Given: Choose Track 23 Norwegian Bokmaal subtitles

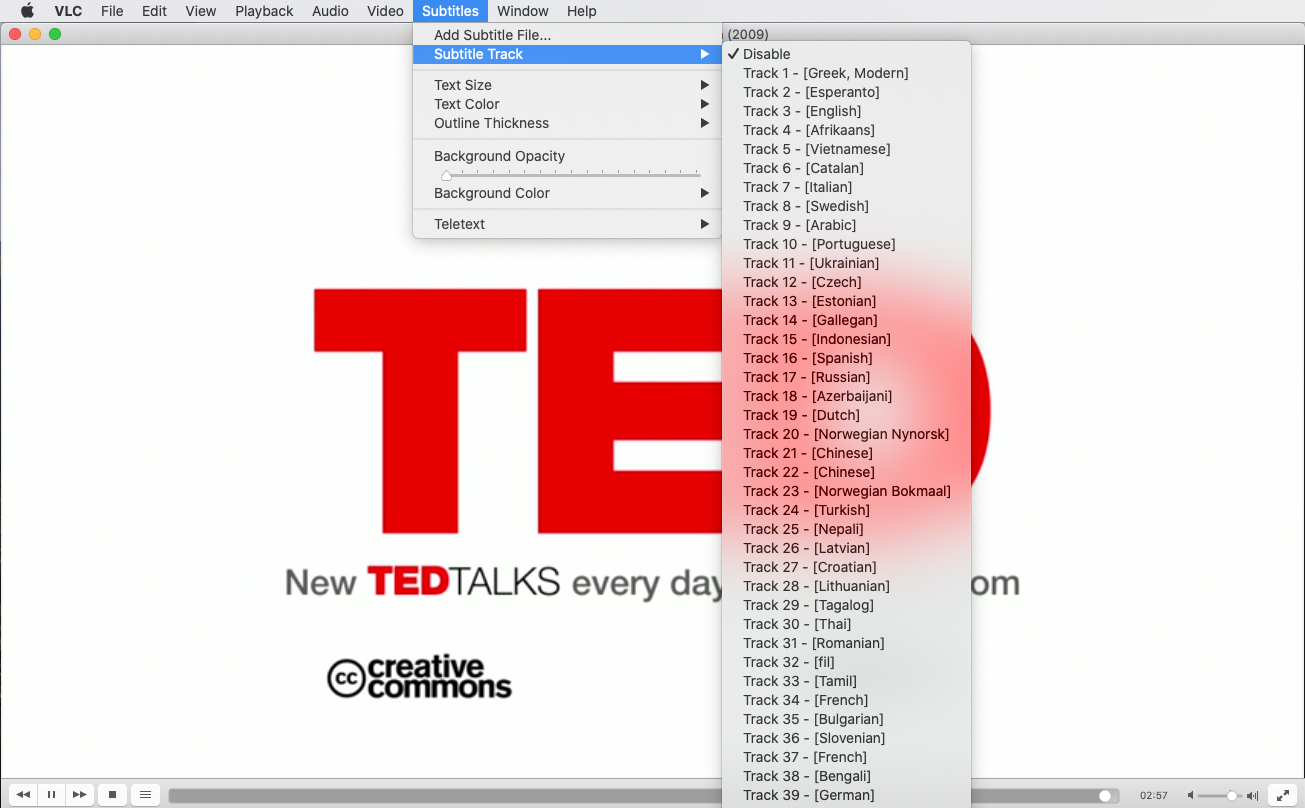Looking at the screenshot, I should [x=846, y=491].
